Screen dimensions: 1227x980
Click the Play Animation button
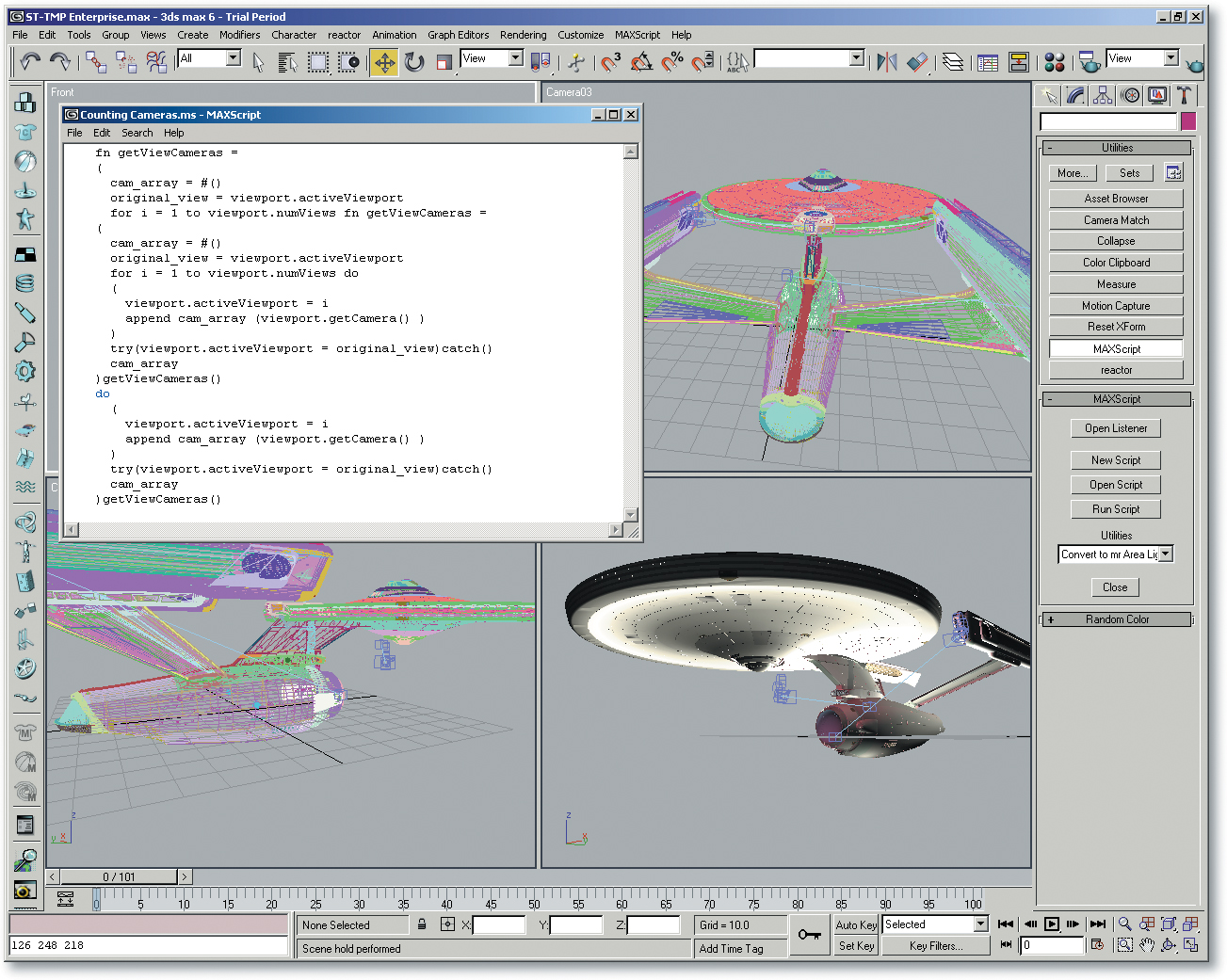coord(1052,924)
